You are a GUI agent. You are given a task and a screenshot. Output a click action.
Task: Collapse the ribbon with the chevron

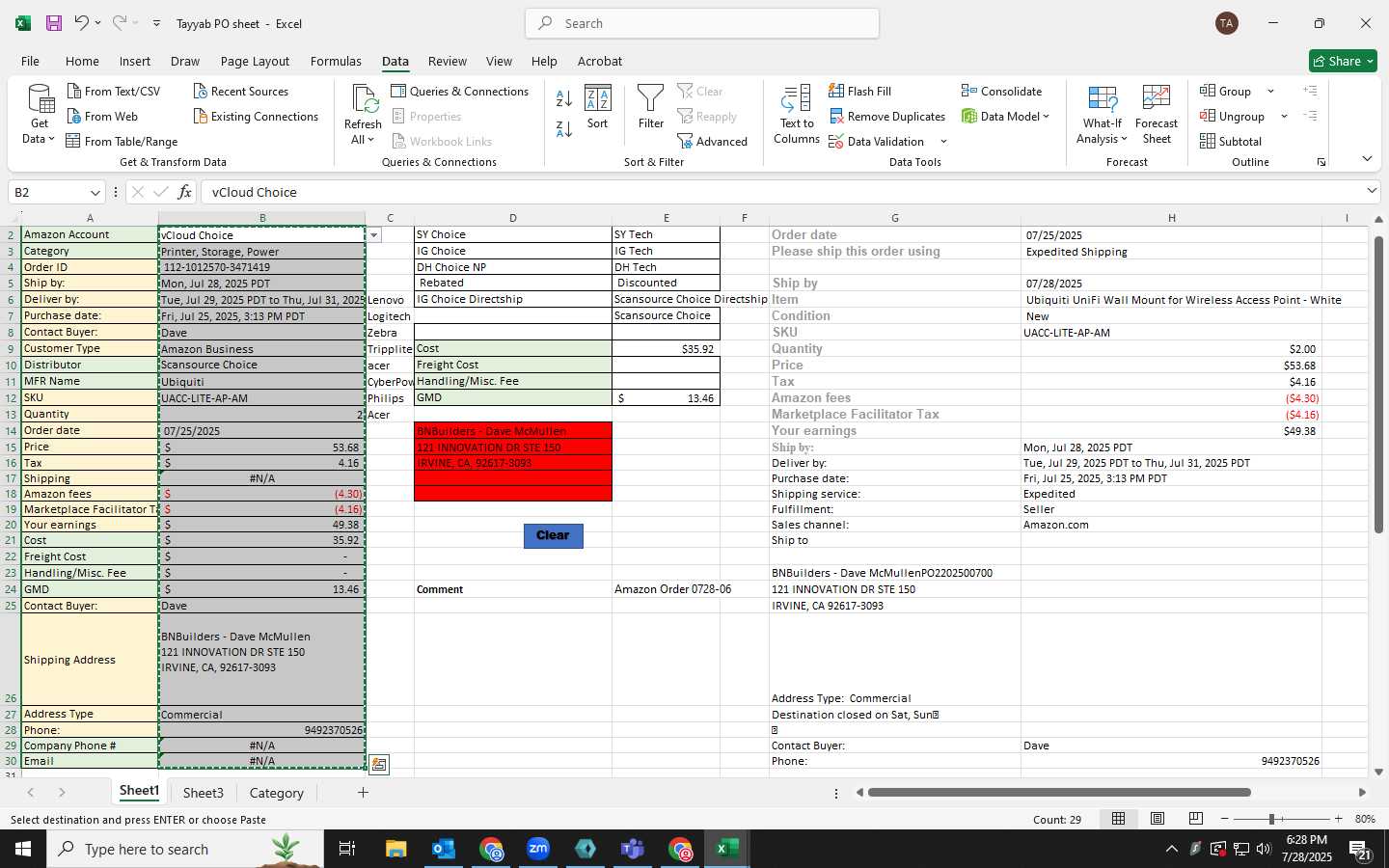(1367, 159)
